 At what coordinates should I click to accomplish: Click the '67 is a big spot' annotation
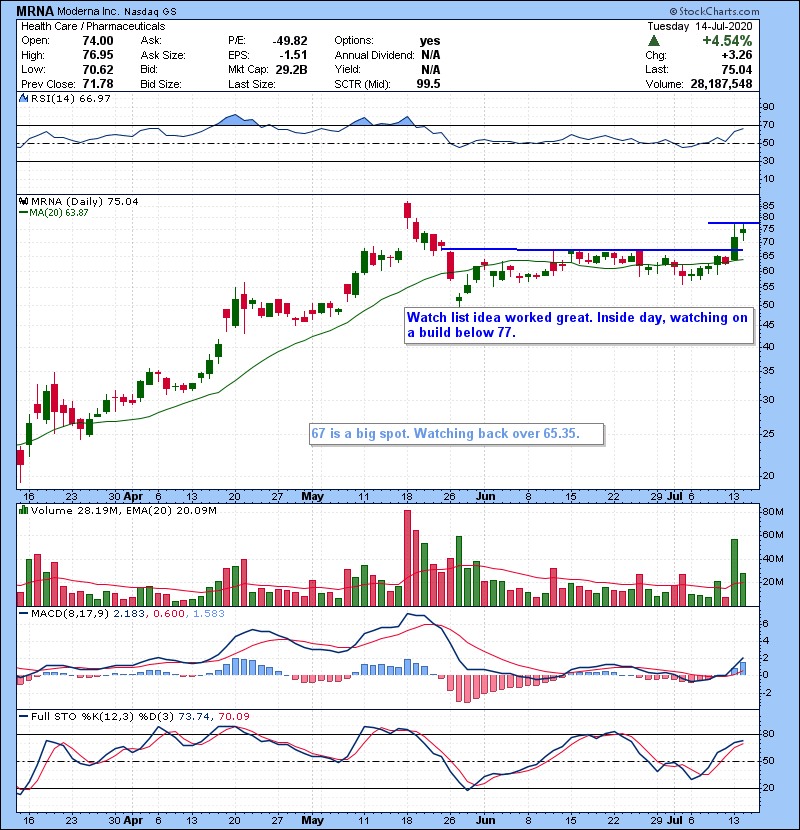point(456,434)
